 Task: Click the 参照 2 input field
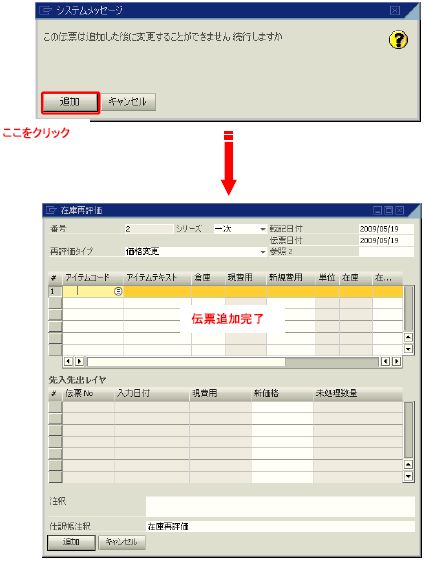tap(386, 252)
